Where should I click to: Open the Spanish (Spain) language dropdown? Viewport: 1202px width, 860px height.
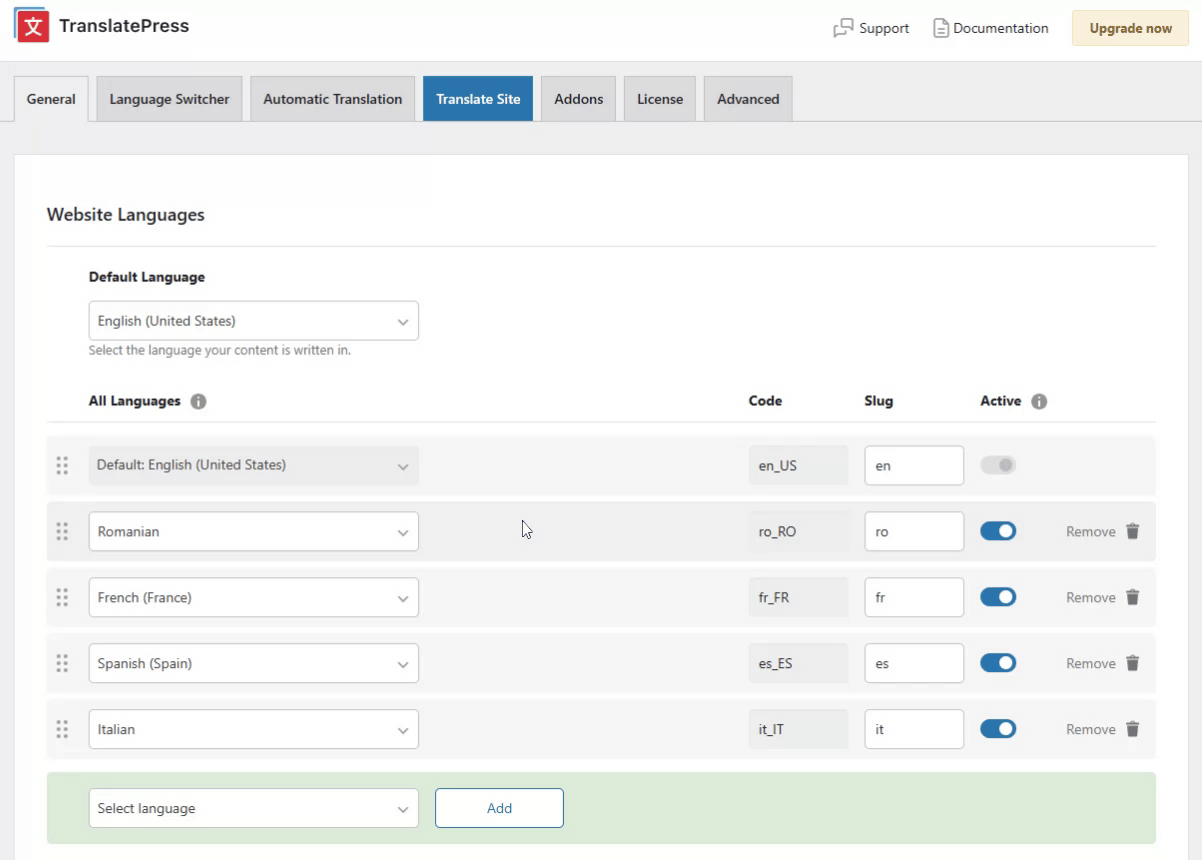tap(253, 664)
